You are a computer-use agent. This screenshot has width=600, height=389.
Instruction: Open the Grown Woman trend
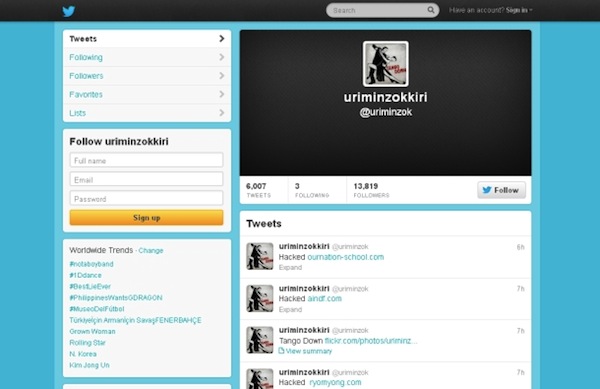[x=92, y=331]
